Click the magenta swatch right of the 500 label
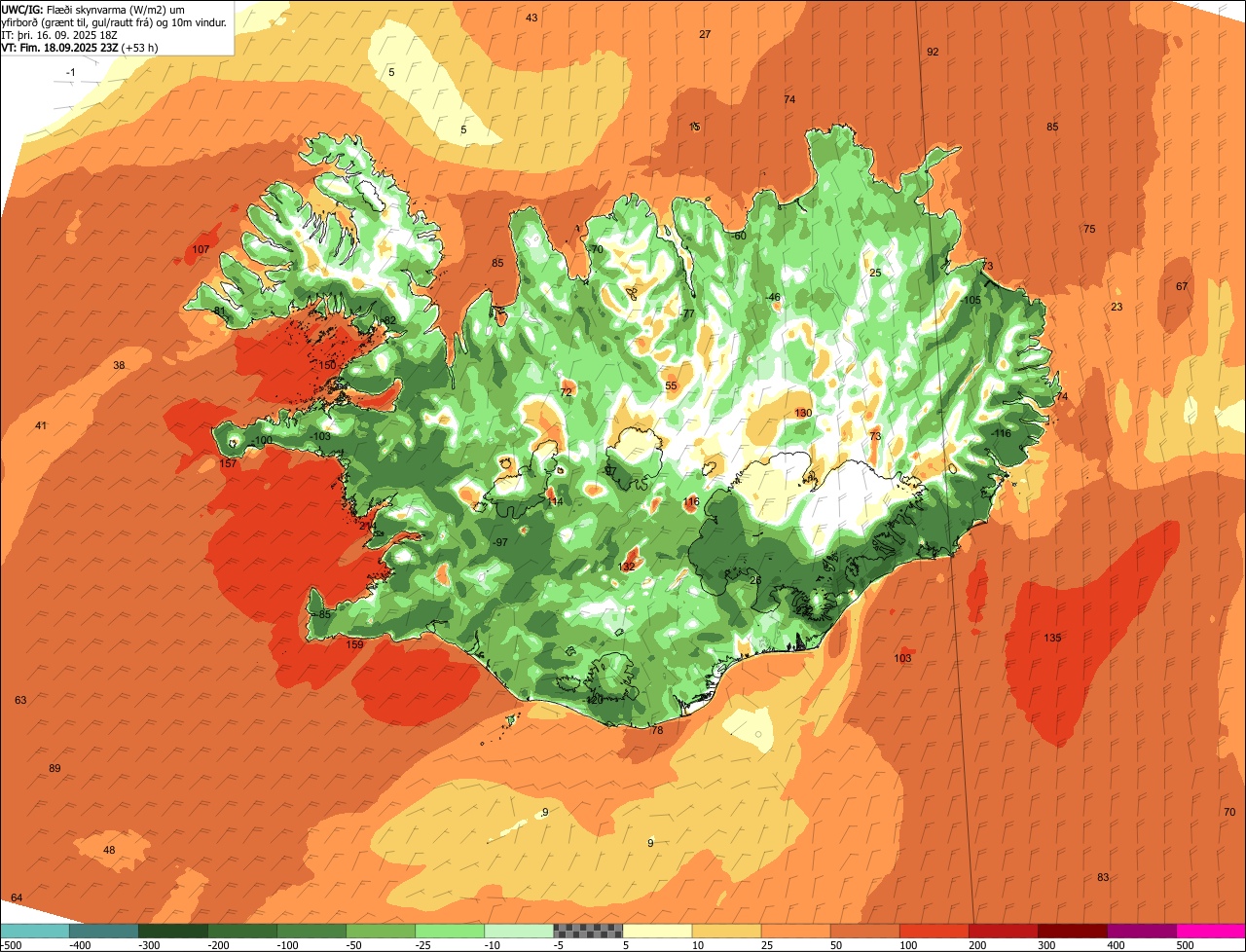Viewport: 1246px width, 952px height. pos(1211,931)
